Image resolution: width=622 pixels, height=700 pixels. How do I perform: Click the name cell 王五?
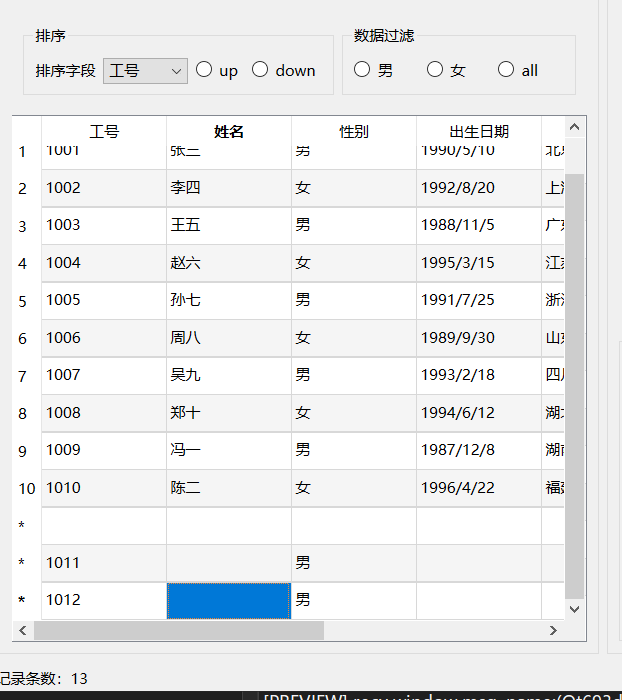pyautogui.click(x=229, y=225)
